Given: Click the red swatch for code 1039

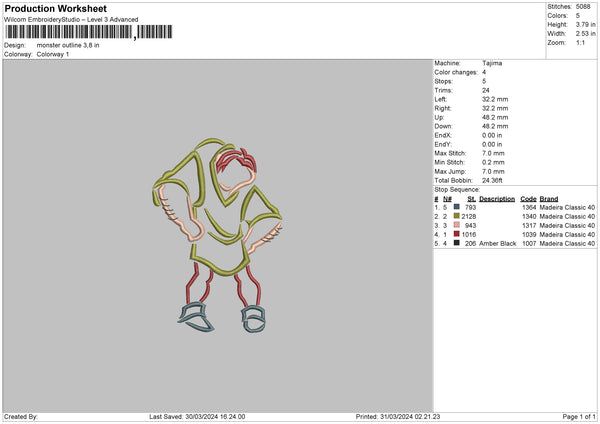Looking at the screenshot, I should 457,234.
